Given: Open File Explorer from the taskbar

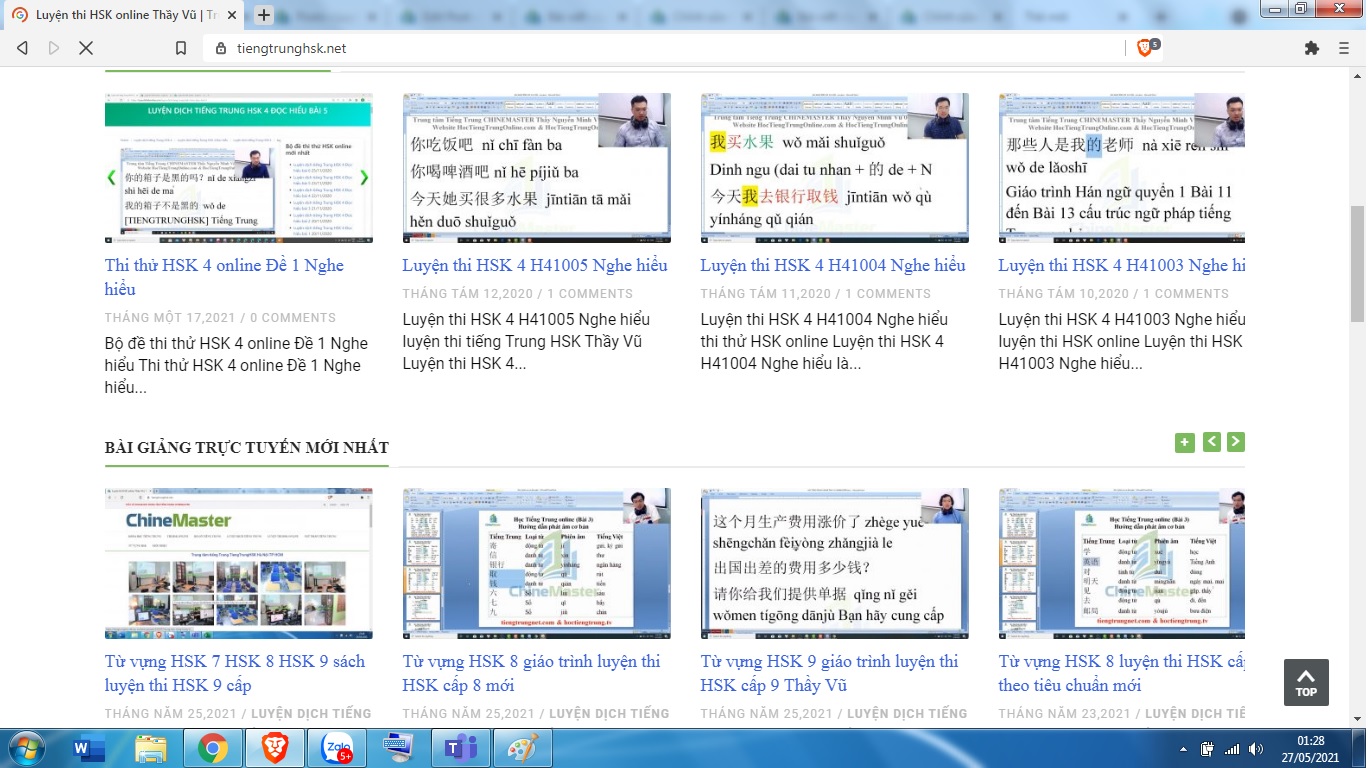Looking at the screenshot, I should pos(151,748).
